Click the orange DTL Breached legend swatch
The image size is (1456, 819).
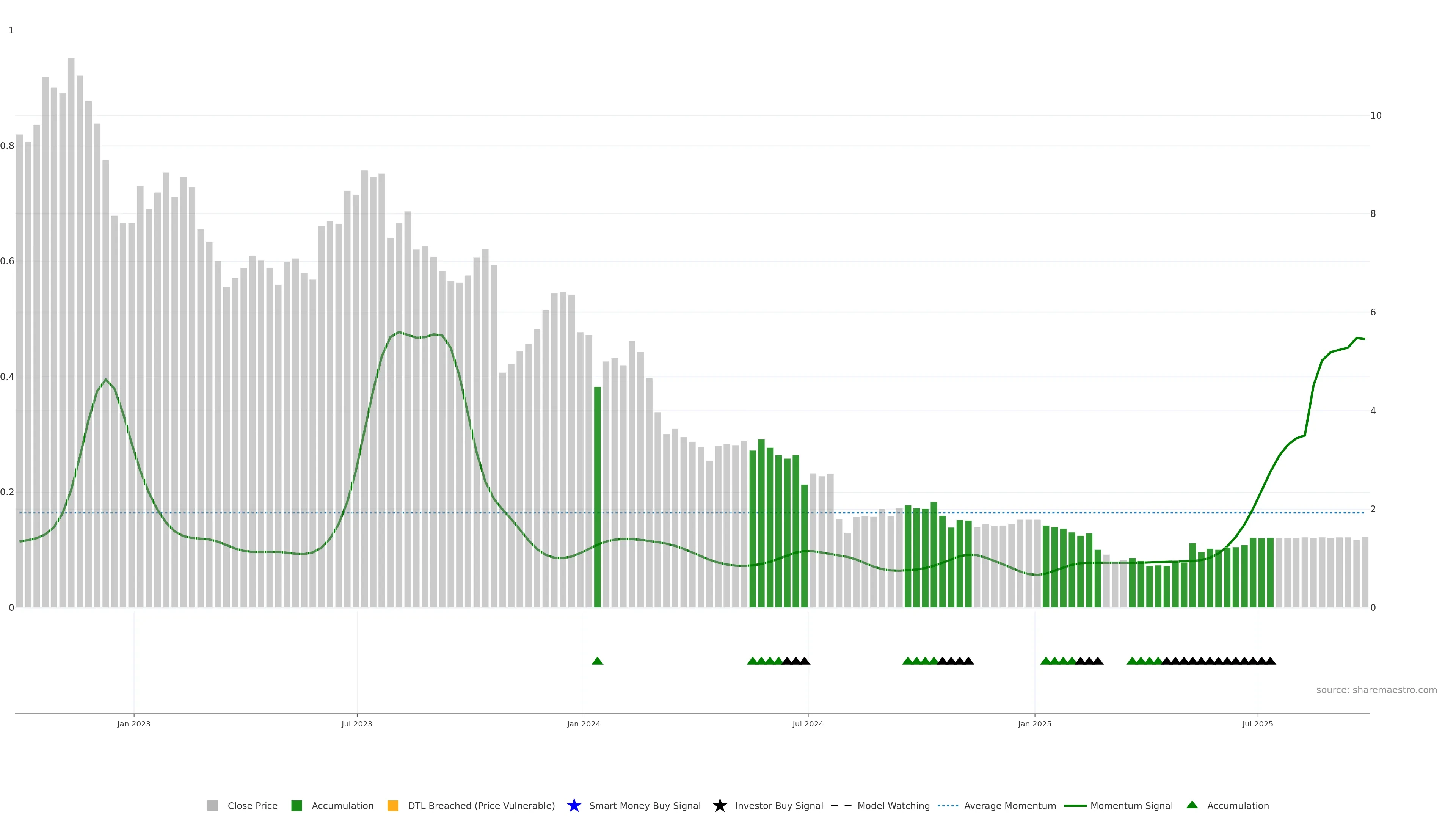393,805
